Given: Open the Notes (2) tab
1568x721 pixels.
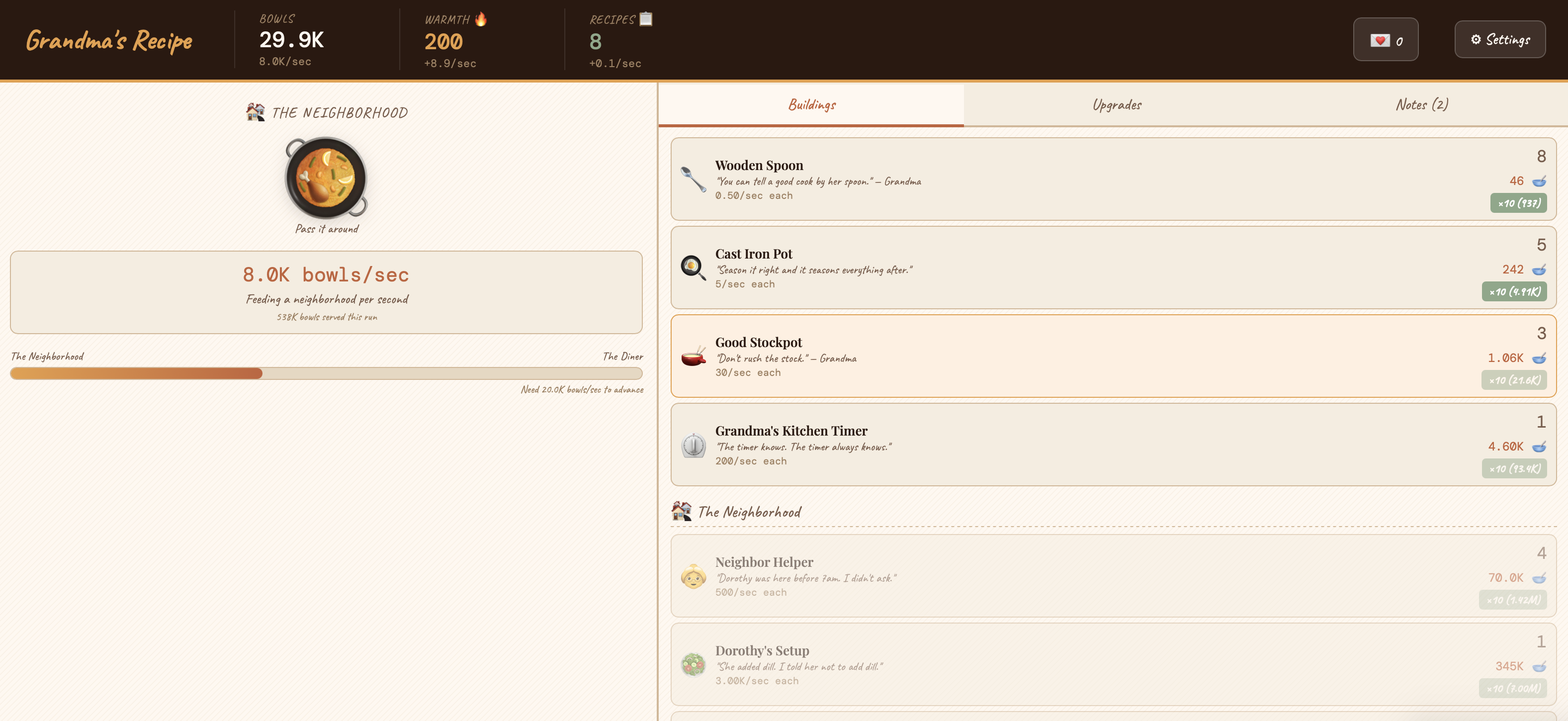Looking at the screenshot, I should click(1422, 105).
